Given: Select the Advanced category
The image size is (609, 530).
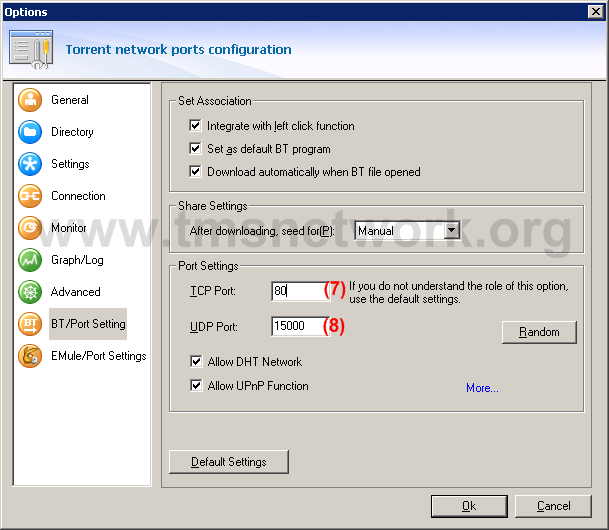Looking at the screenshot, I should 76,292.
